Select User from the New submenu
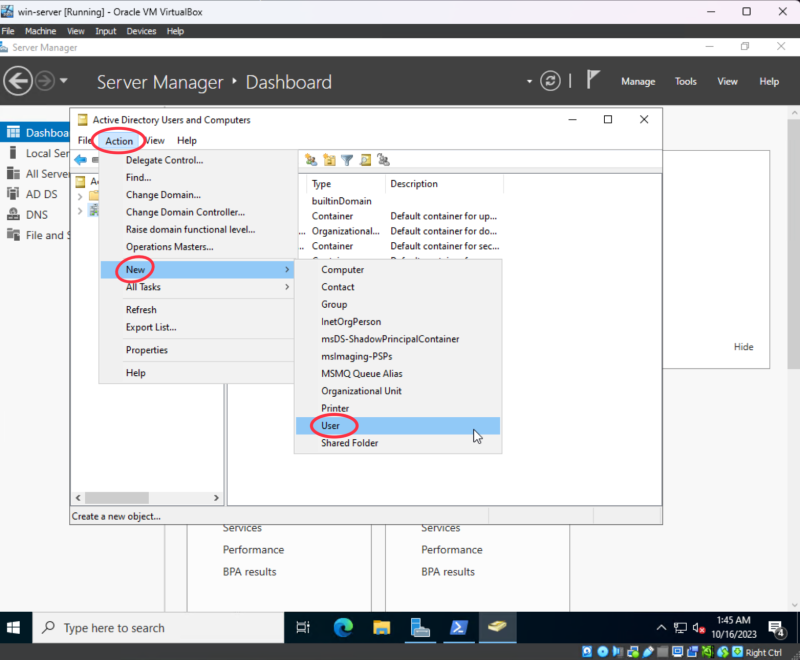 click(x=331, y=426)
